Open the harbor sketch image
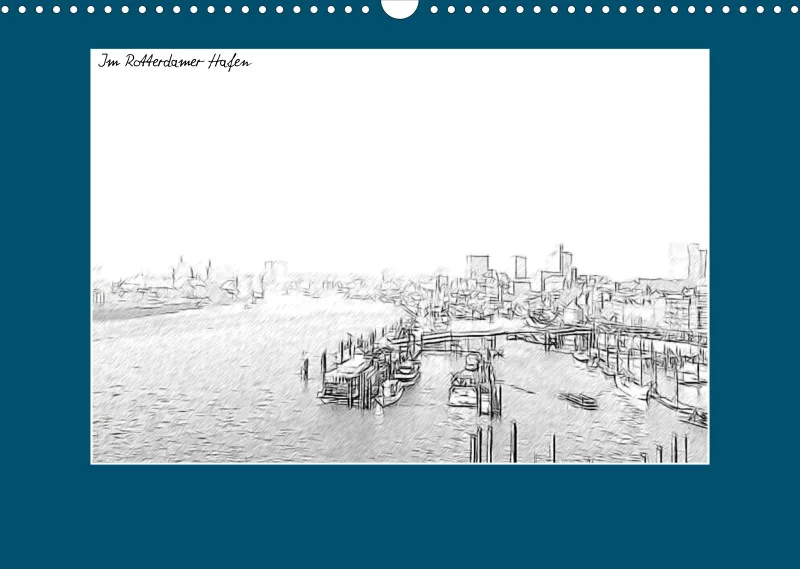 pos(400,256)
